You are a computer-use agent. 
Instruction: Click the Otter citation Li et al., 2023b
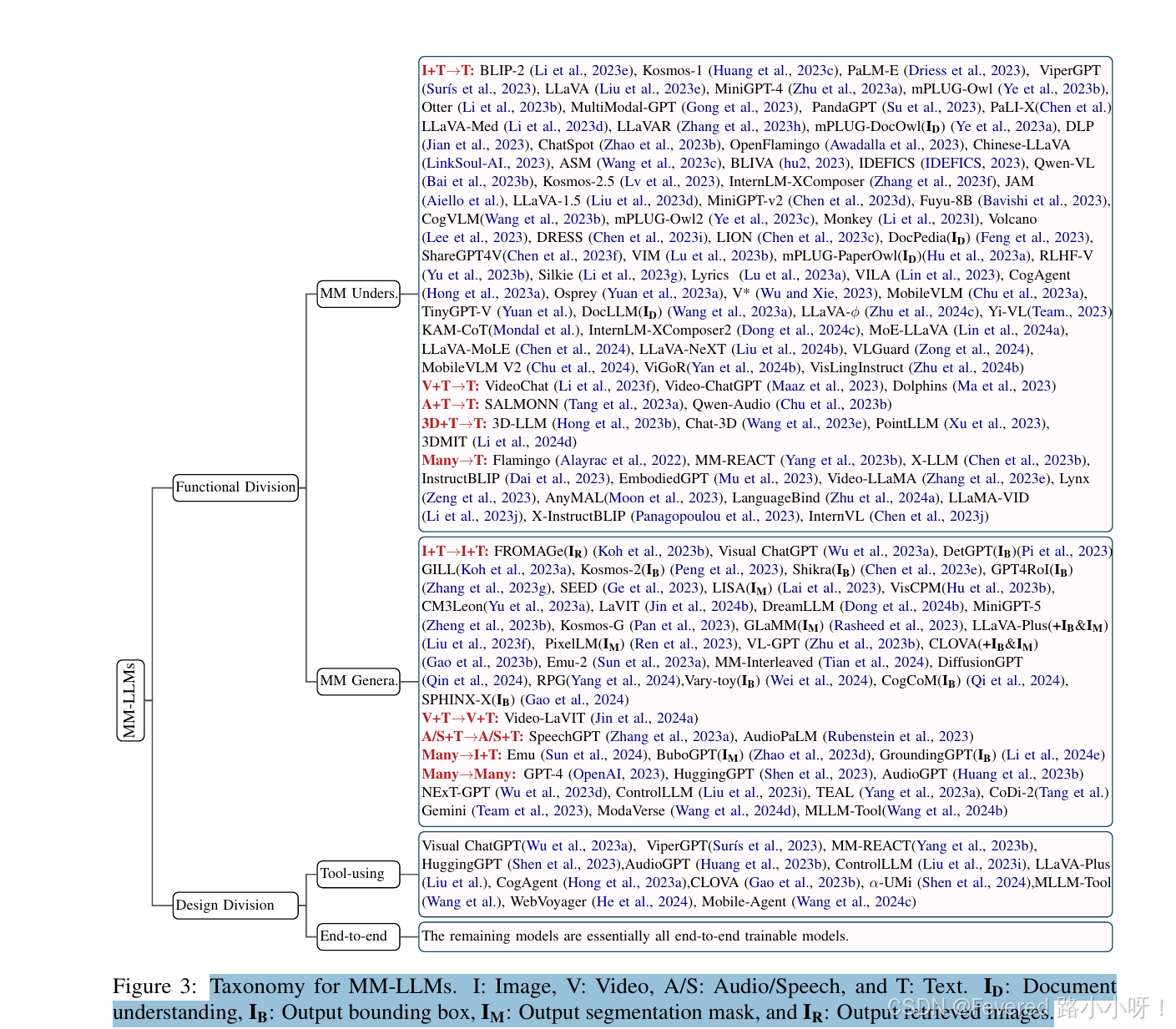(x=510, y=108)
